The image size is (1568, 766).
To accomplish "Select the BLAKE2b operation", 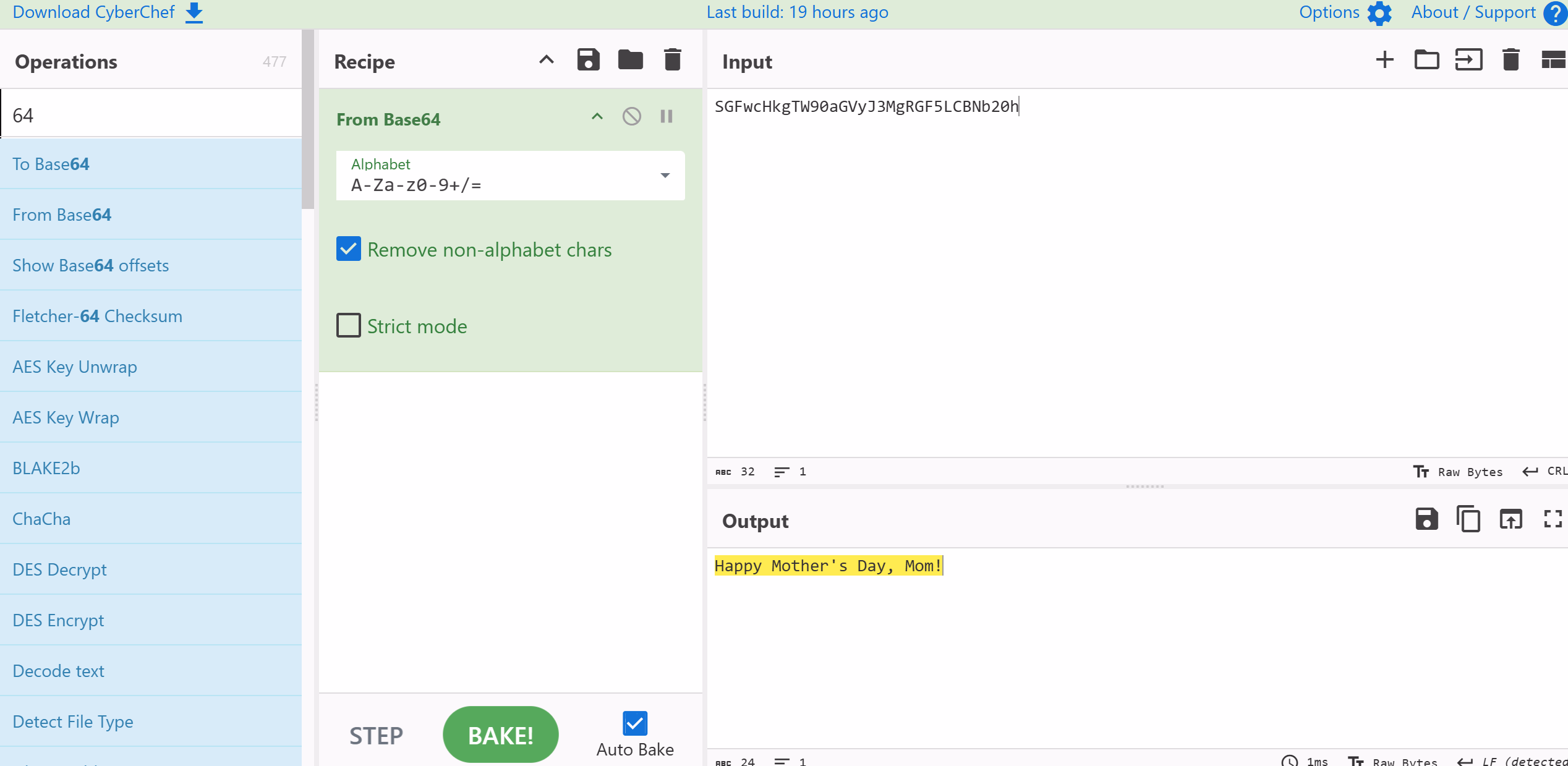I will [x=151, y=468].
